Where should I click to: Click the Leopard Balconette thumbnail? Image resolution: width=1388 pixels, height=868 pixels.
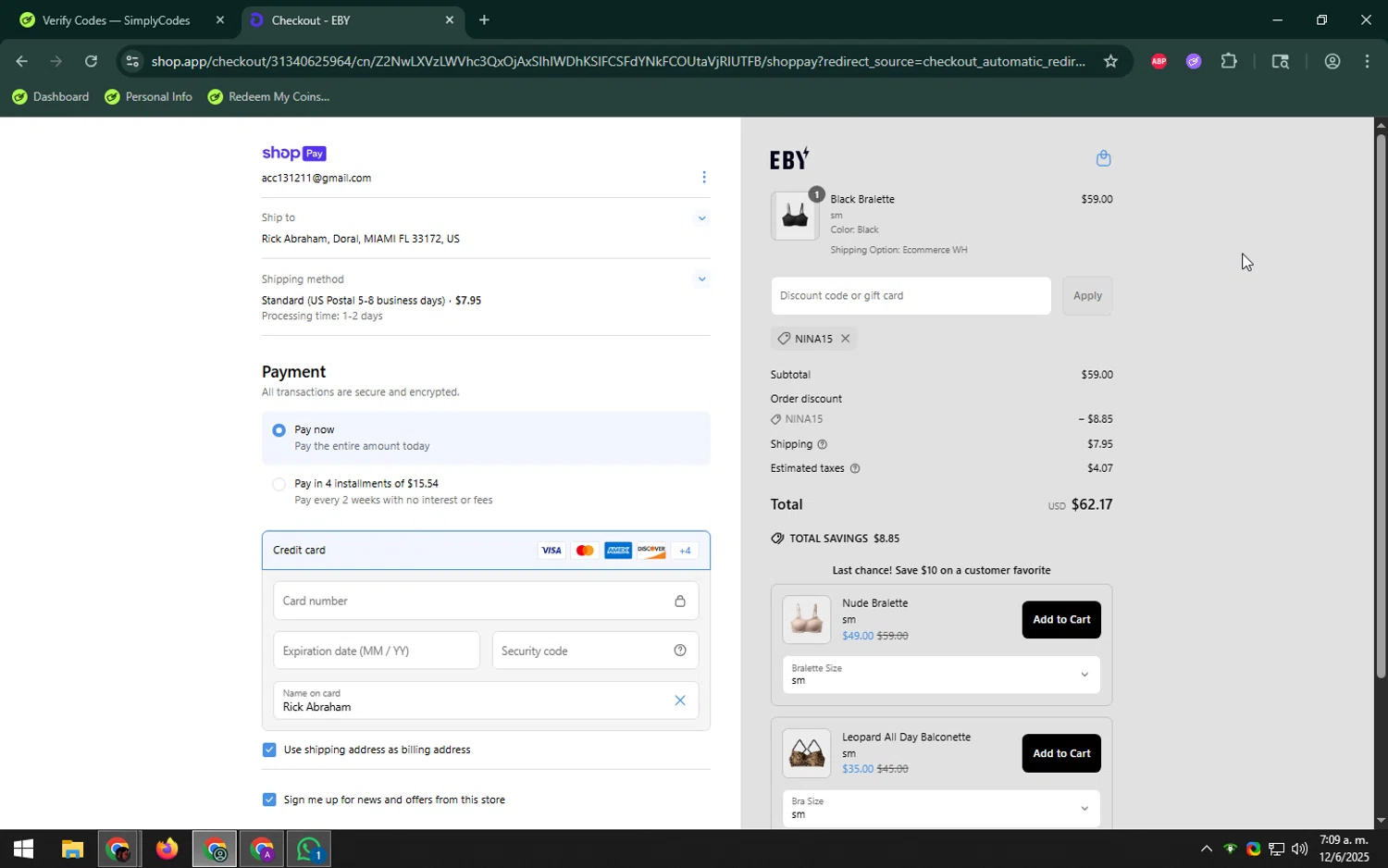click(806, 753)
